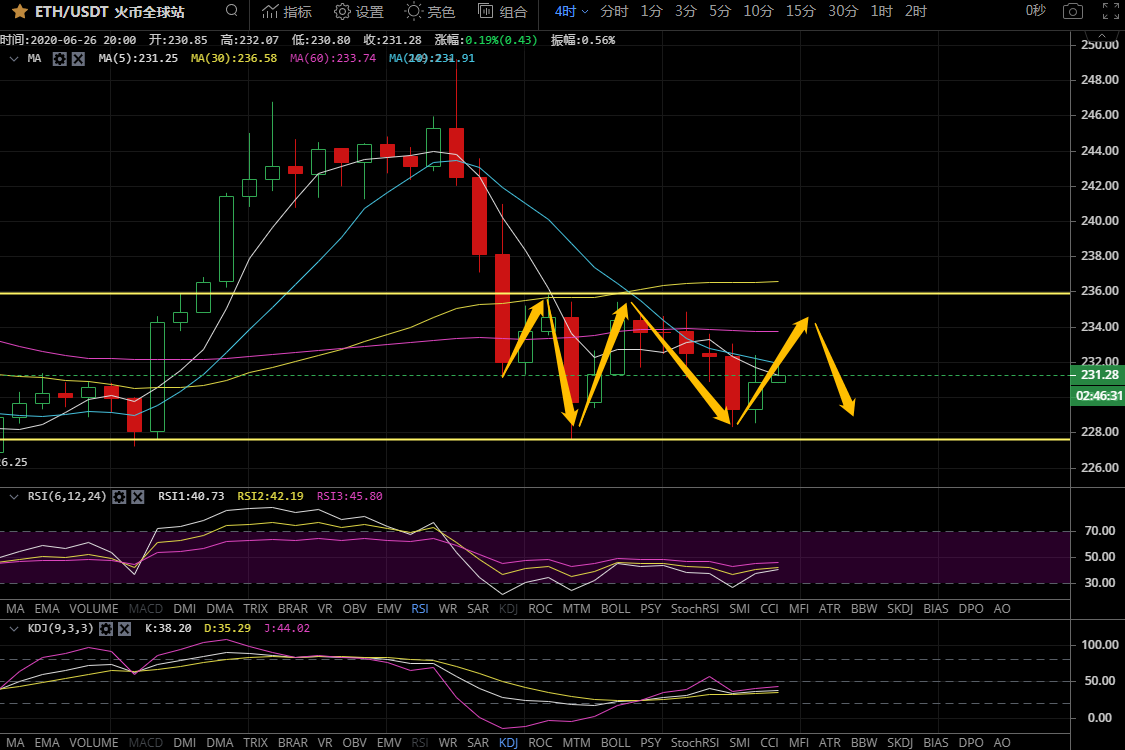Screen dimensions: 1125x750
Task: Click the 231.28 current price label
Action: (x=1097, y=375)
